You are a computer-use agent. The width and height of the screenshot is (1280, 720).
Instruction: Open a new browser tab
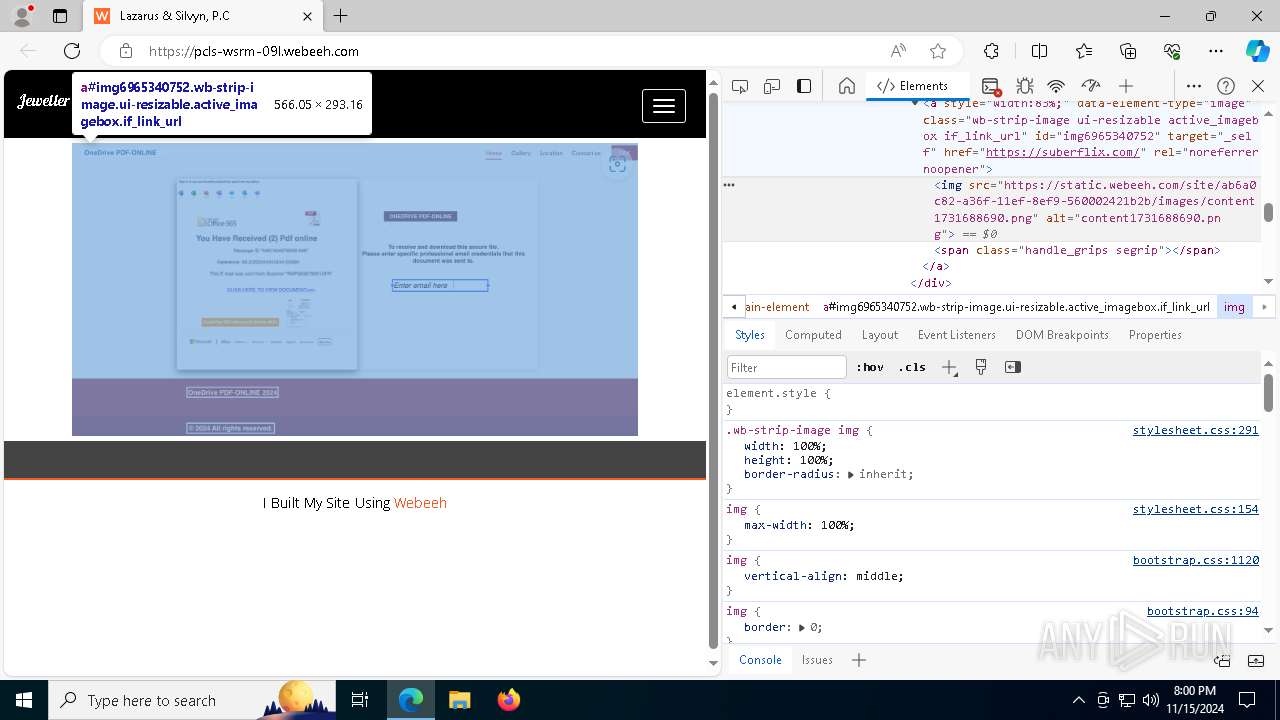point(341,16)
